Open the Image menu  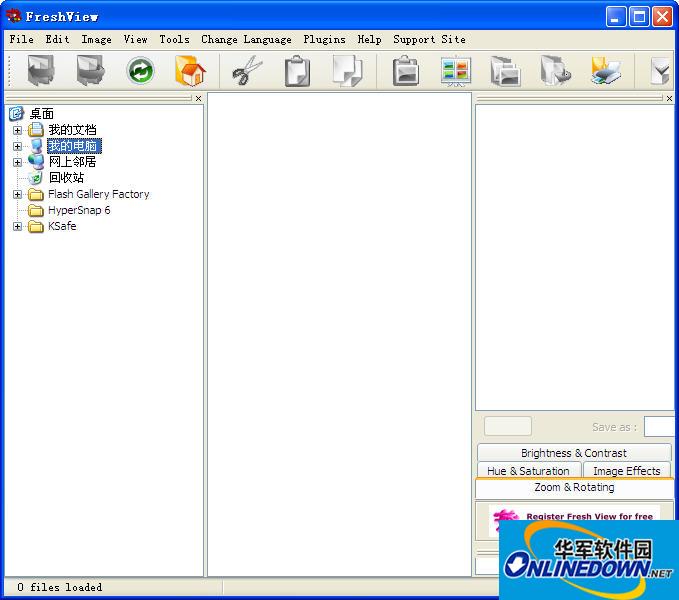(96, 39)
